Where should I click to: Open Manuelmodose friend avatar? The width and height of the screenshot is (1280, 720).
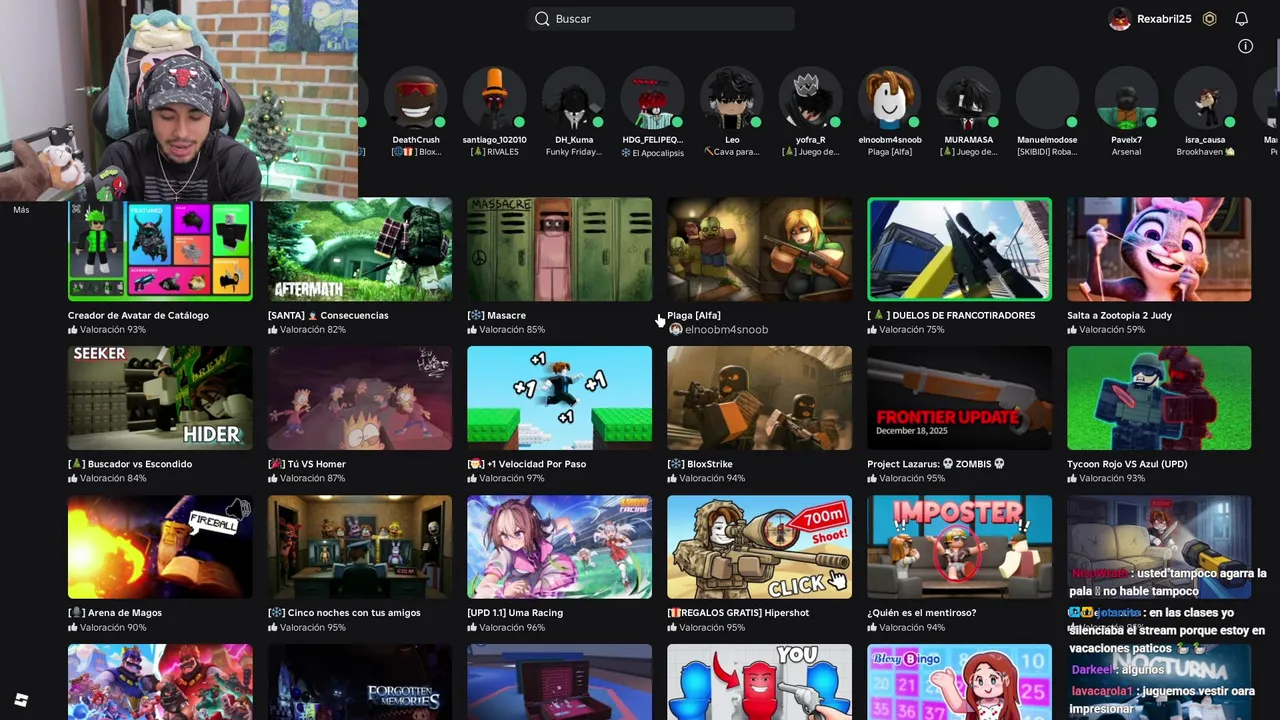pyautogui.click(x=1047, y=98)
